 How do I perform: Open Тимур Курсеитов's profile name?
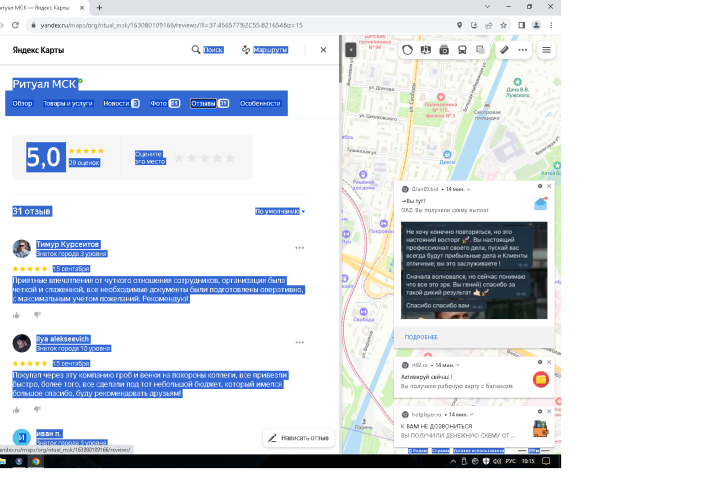[68, 244]
